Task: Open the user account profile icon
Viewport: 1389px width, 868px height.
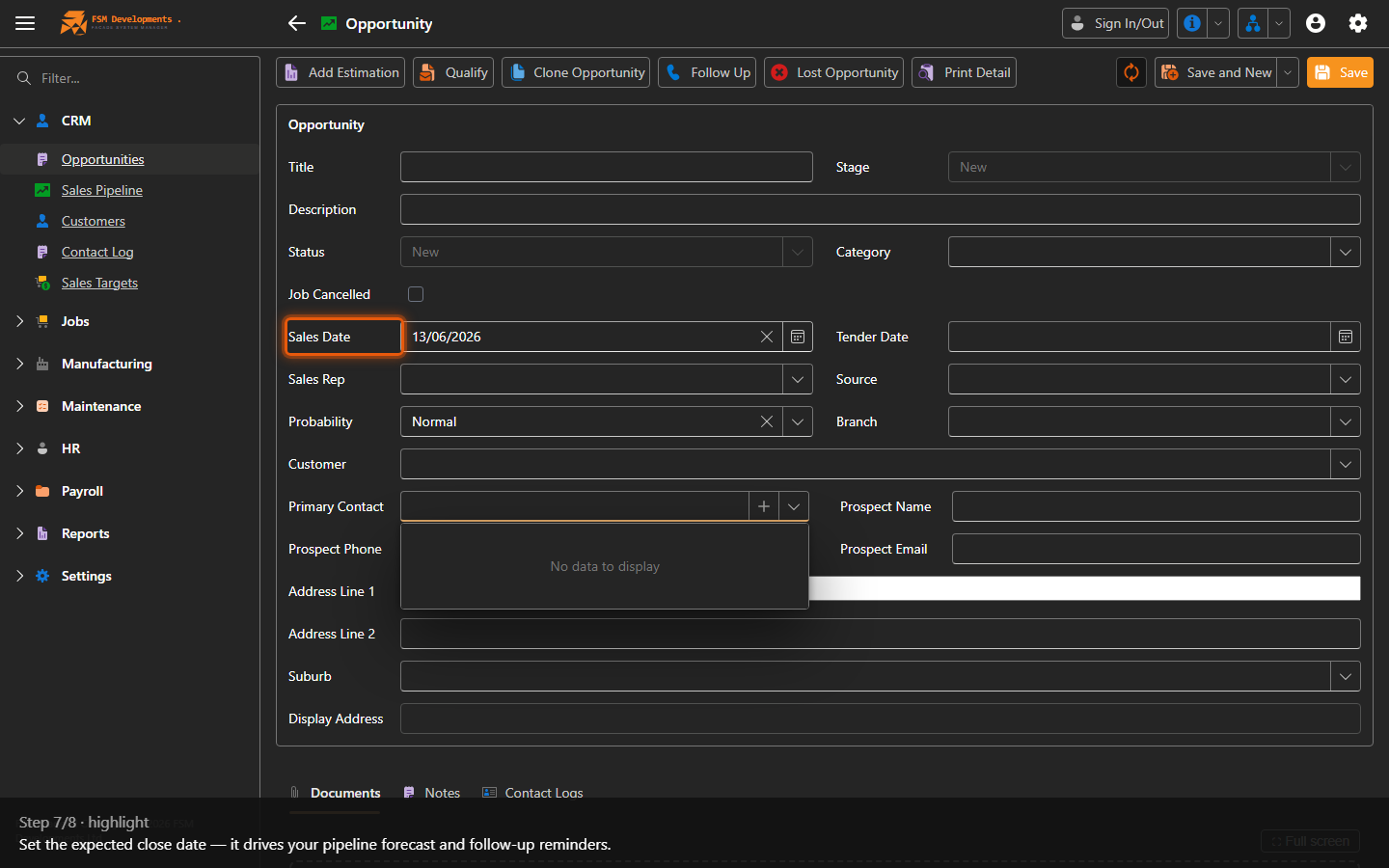Action: click(x=1316, y=23)
